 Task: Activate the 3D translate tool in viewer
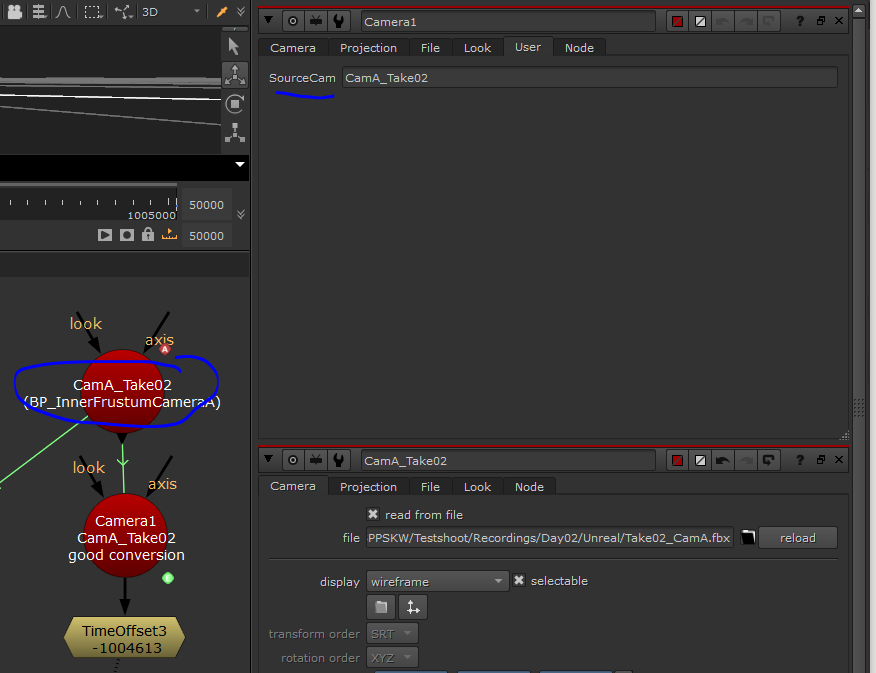tap(235, 75)
